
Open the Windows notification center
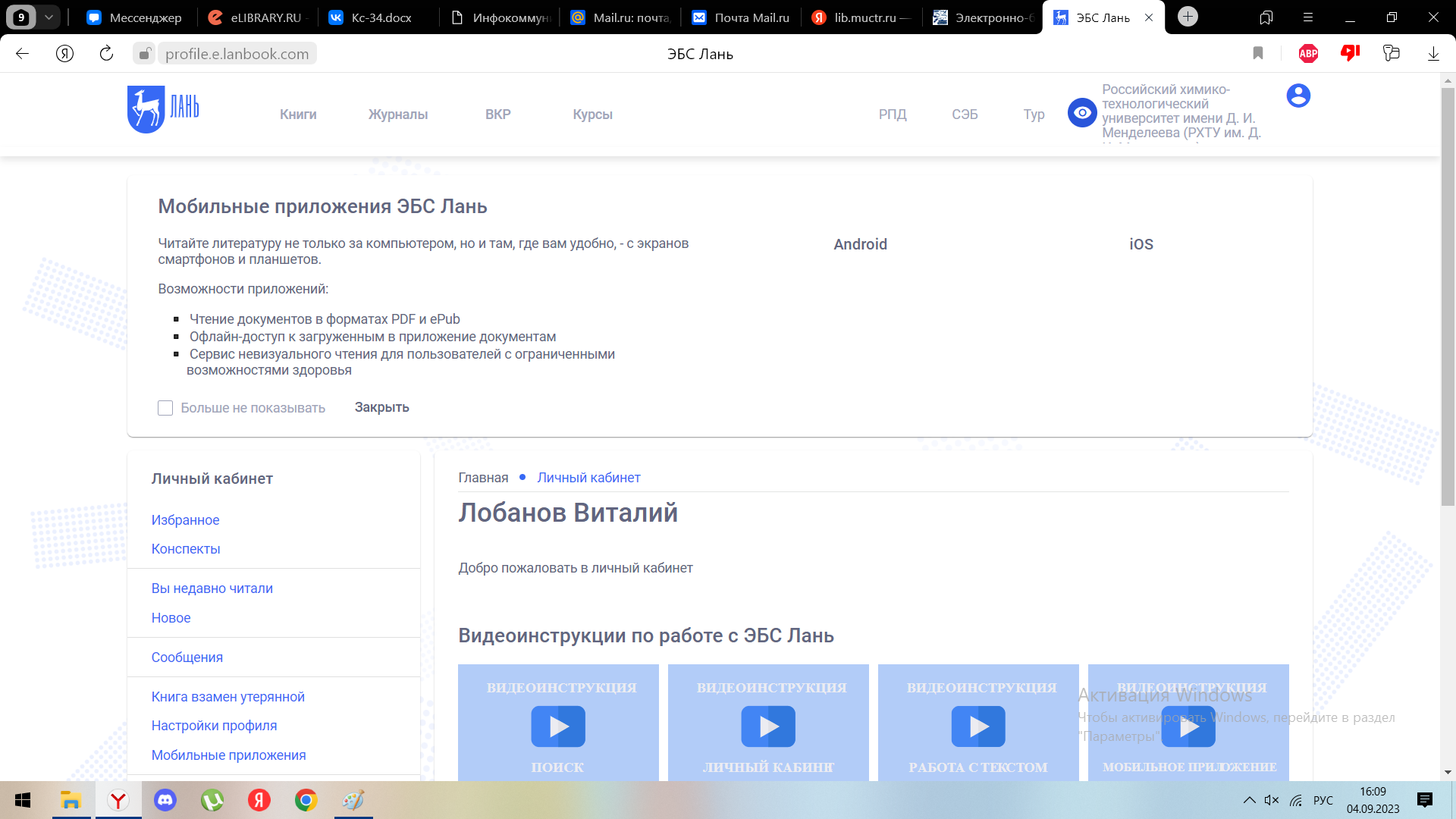[1425, 800]
